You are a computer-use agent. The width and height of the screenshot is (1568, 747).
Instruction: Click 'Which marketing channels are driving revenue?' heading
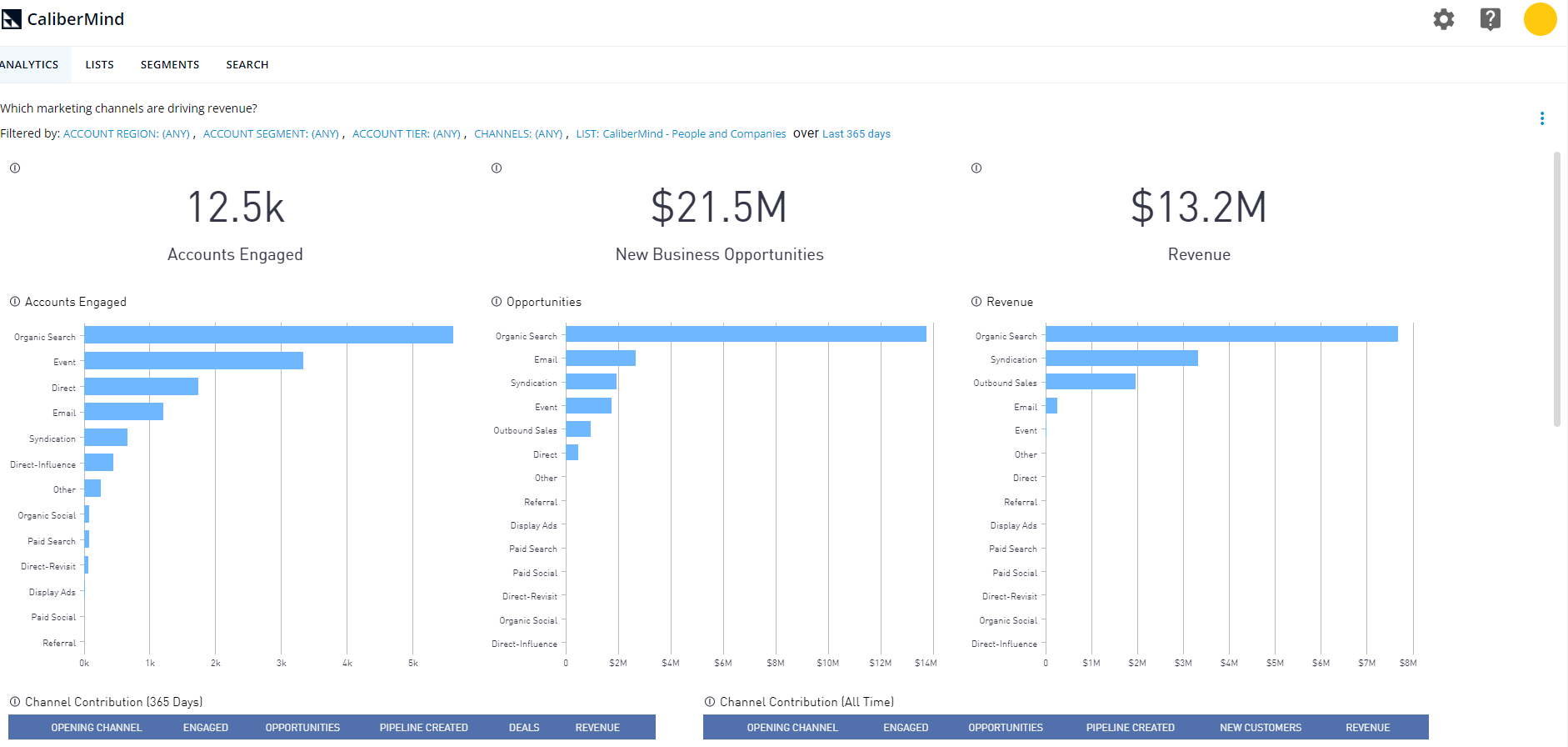pyautogui.click(x=128, y=108)
